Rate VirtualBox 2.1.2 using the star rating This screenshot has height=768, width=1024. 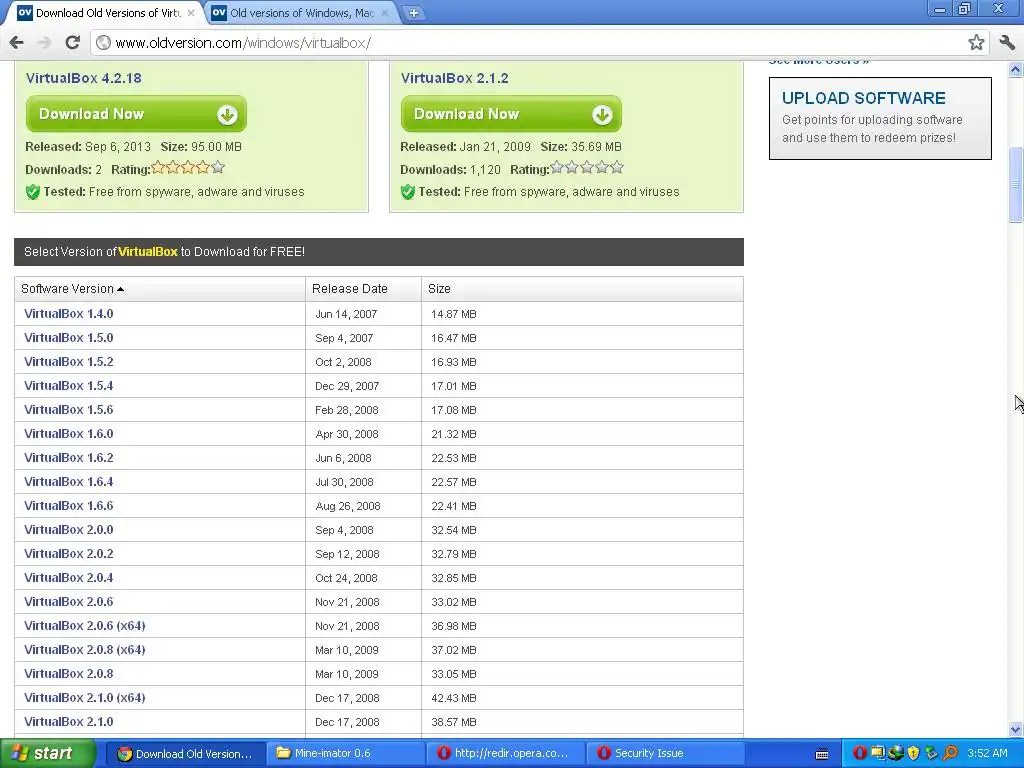point(587,168)
